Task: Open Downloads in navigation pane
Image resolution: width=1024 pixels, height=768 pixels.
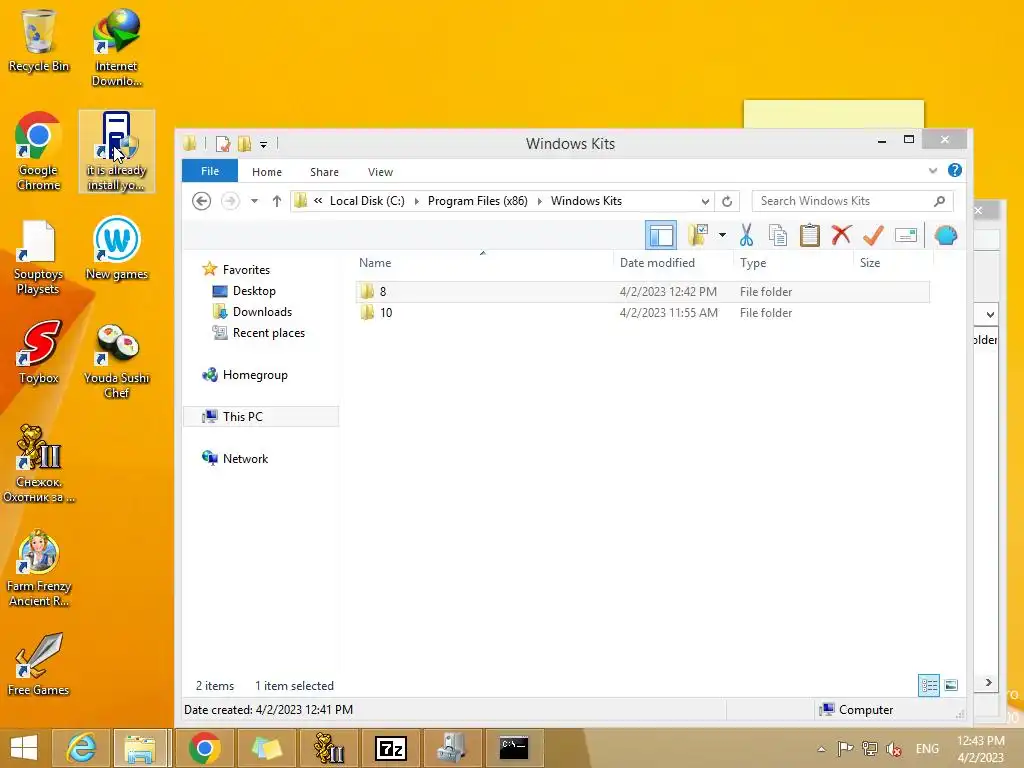Action: [x=262, y=312]
